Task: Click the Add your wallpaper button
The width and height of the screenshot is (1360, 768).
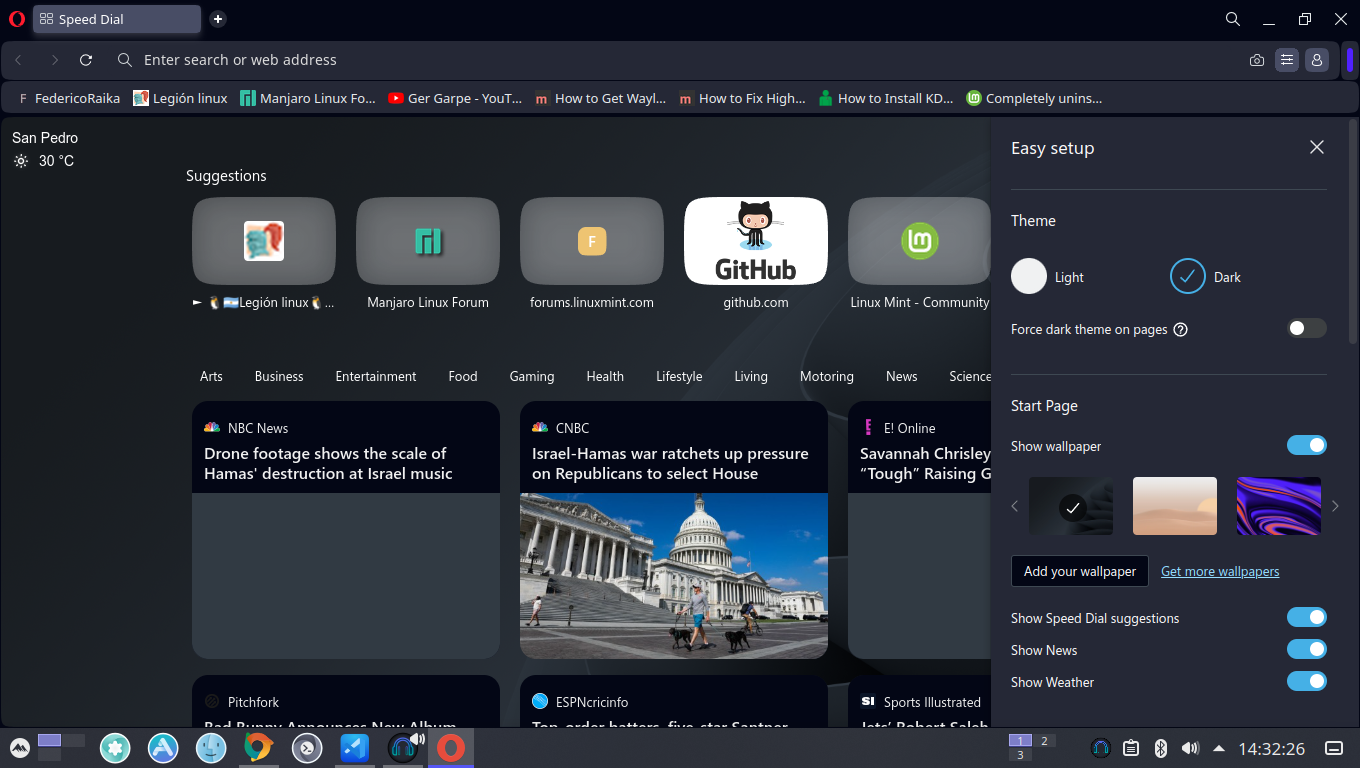Action: 1080,571
